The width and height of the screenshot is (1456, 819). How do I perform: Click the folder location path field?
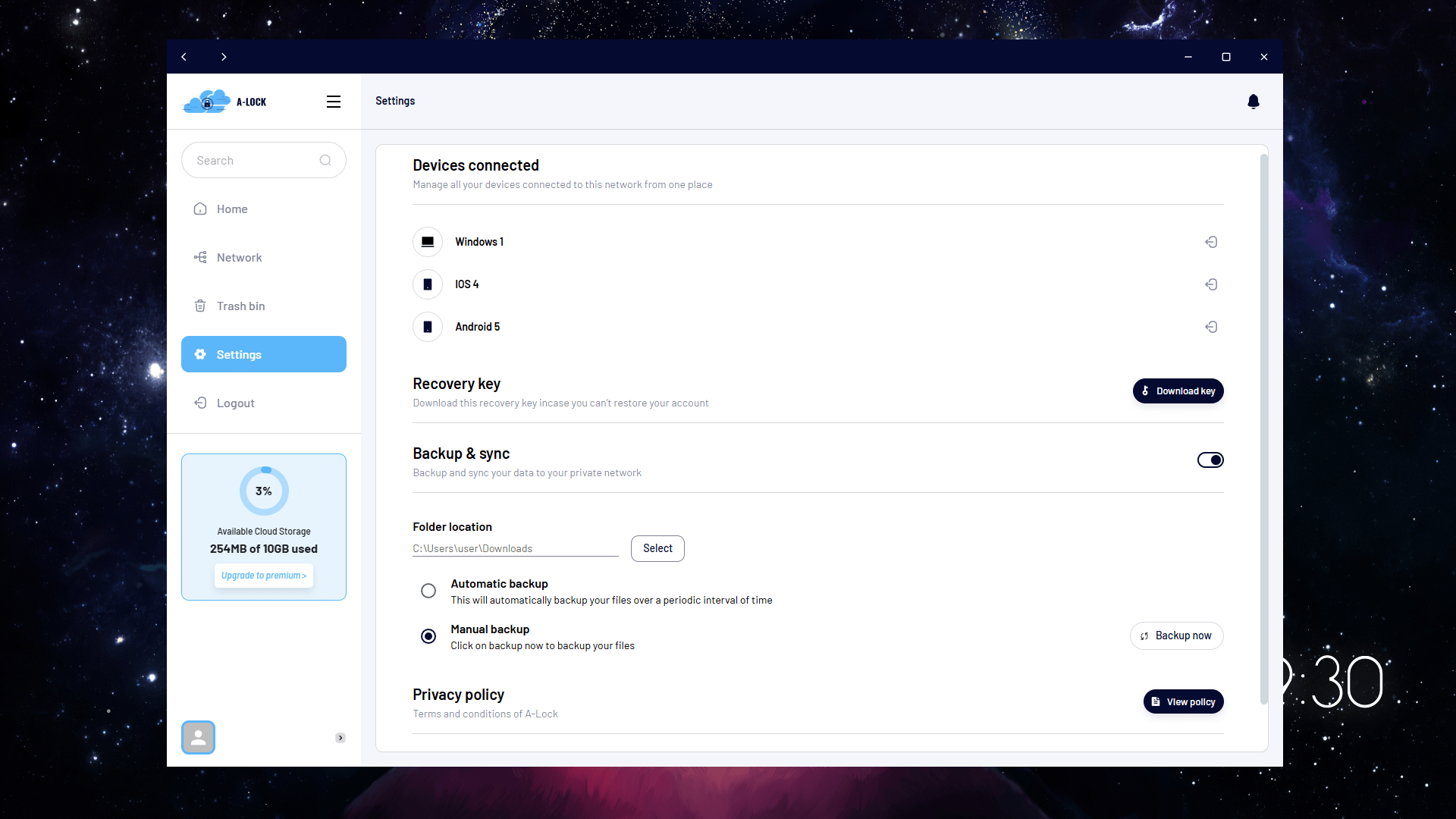point(515,548)
